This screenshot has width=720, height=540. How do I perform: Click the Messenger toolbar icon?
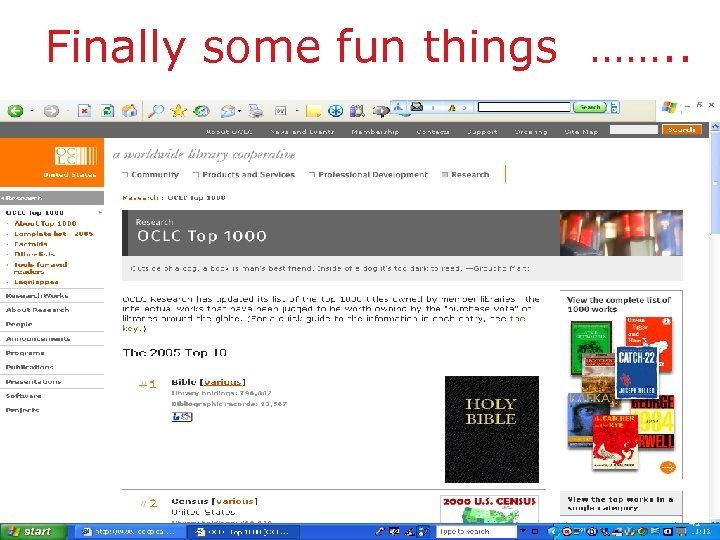(381, 111)
